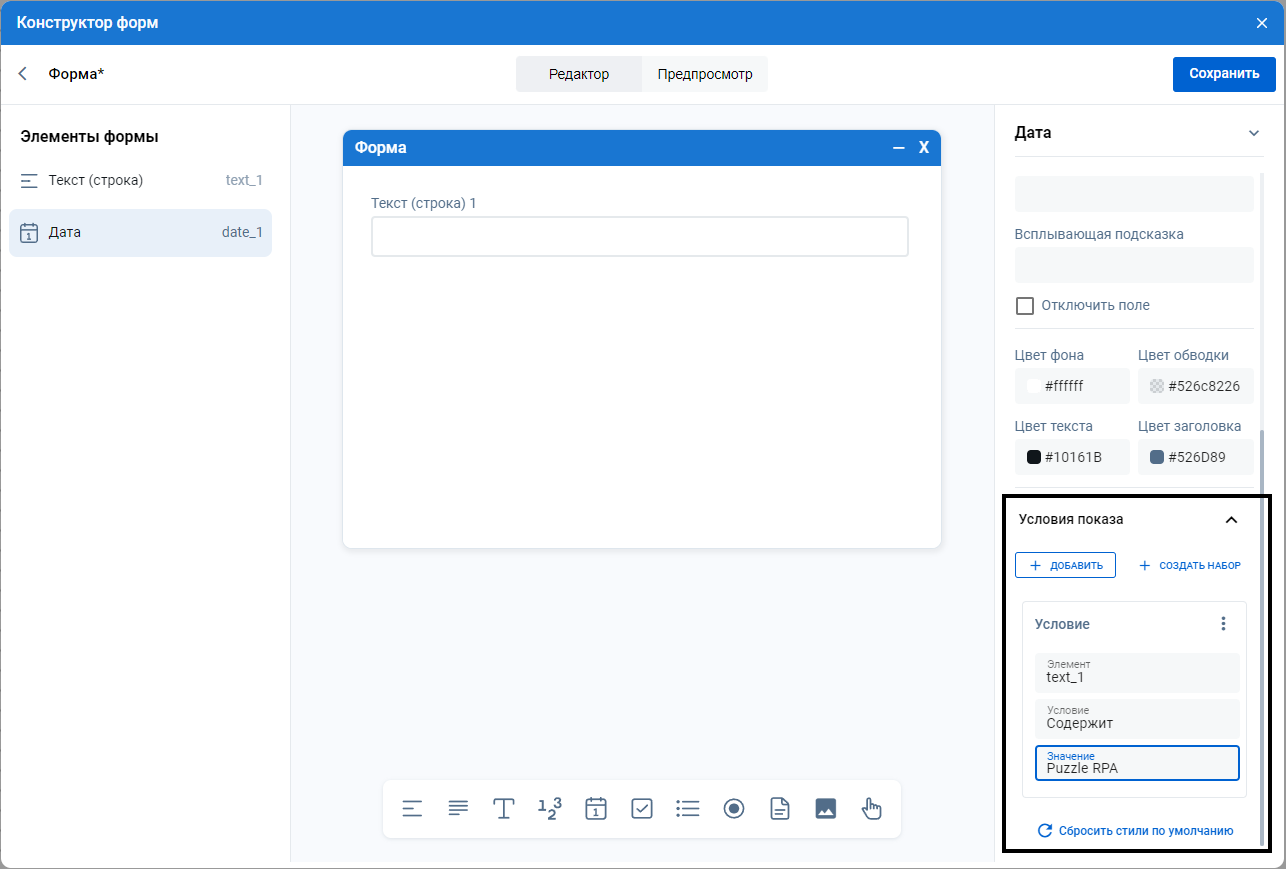The height and width of the screenshot is (869, 1286).
Task: Switch to the Редактор tab
Action: pos(579,74)
